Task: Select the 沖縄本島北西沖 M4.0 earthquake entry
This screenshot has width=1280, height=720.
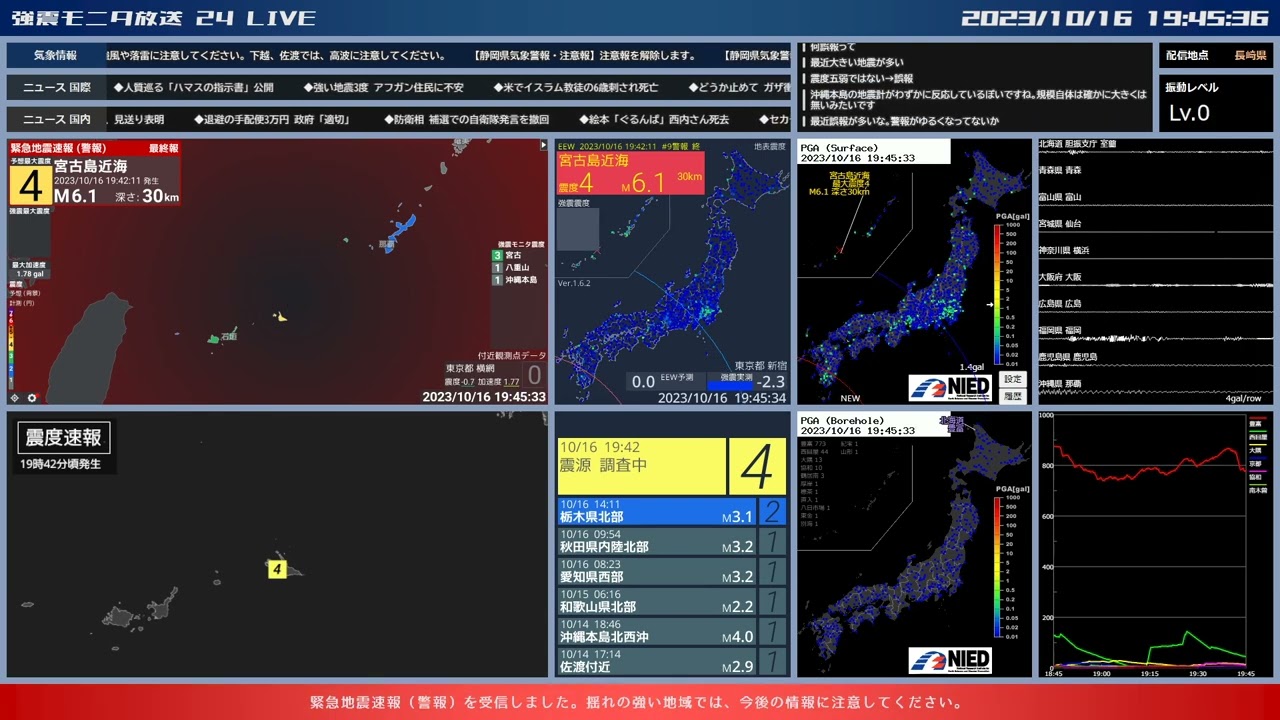Action: click(x=672, y=631)
